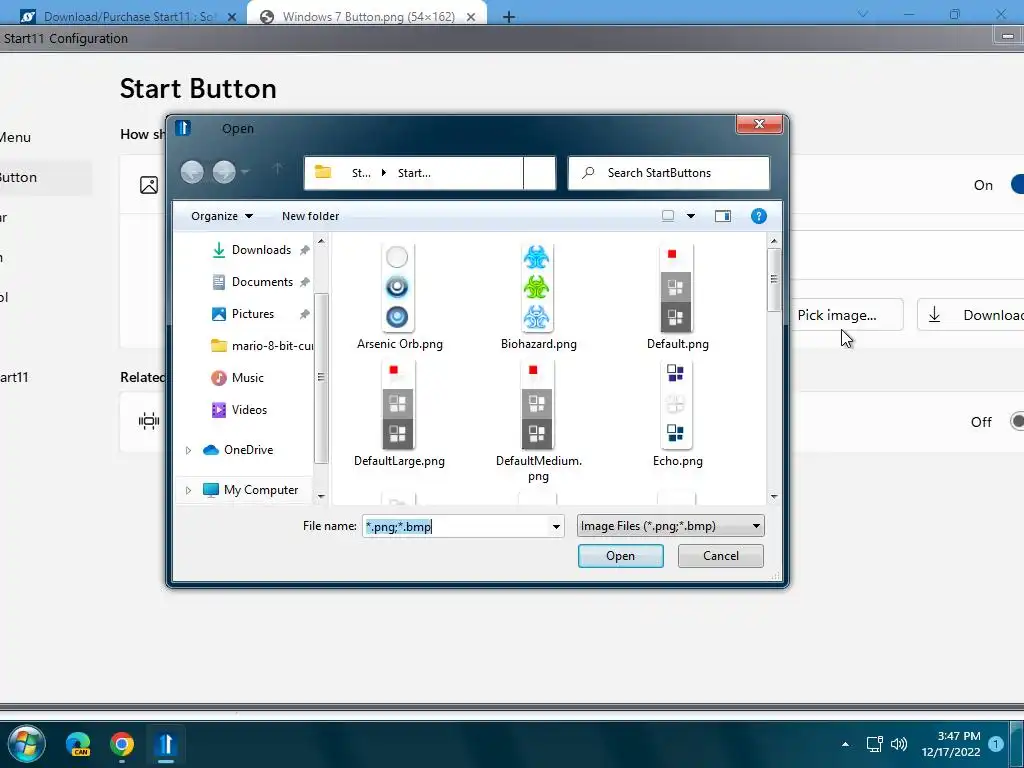Open the mario-8-bit folder in navigation pane
This screenshot has height=768, width=1024.
click(262, 346)
